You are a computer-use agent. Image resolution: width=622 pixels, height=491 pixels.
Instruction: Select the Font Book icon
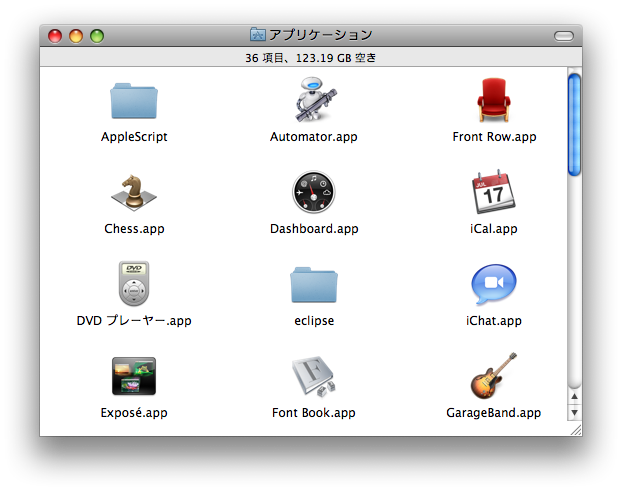click(x=314, y=376)
